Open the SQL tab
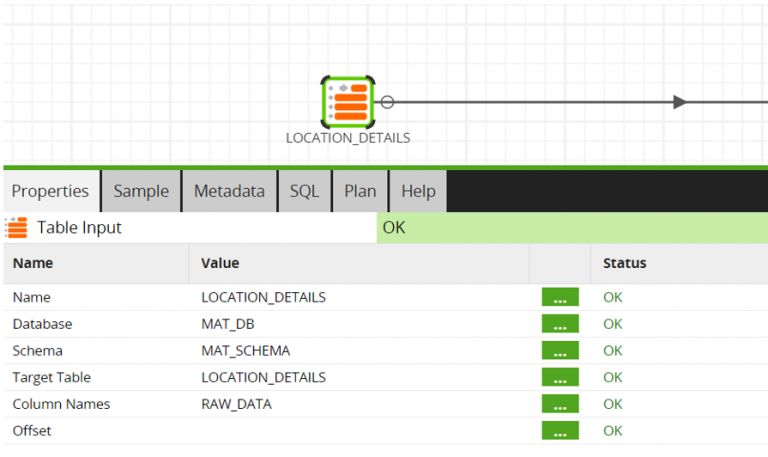The height and width of the screenshot is (457, 768). (x=304, y=191)
